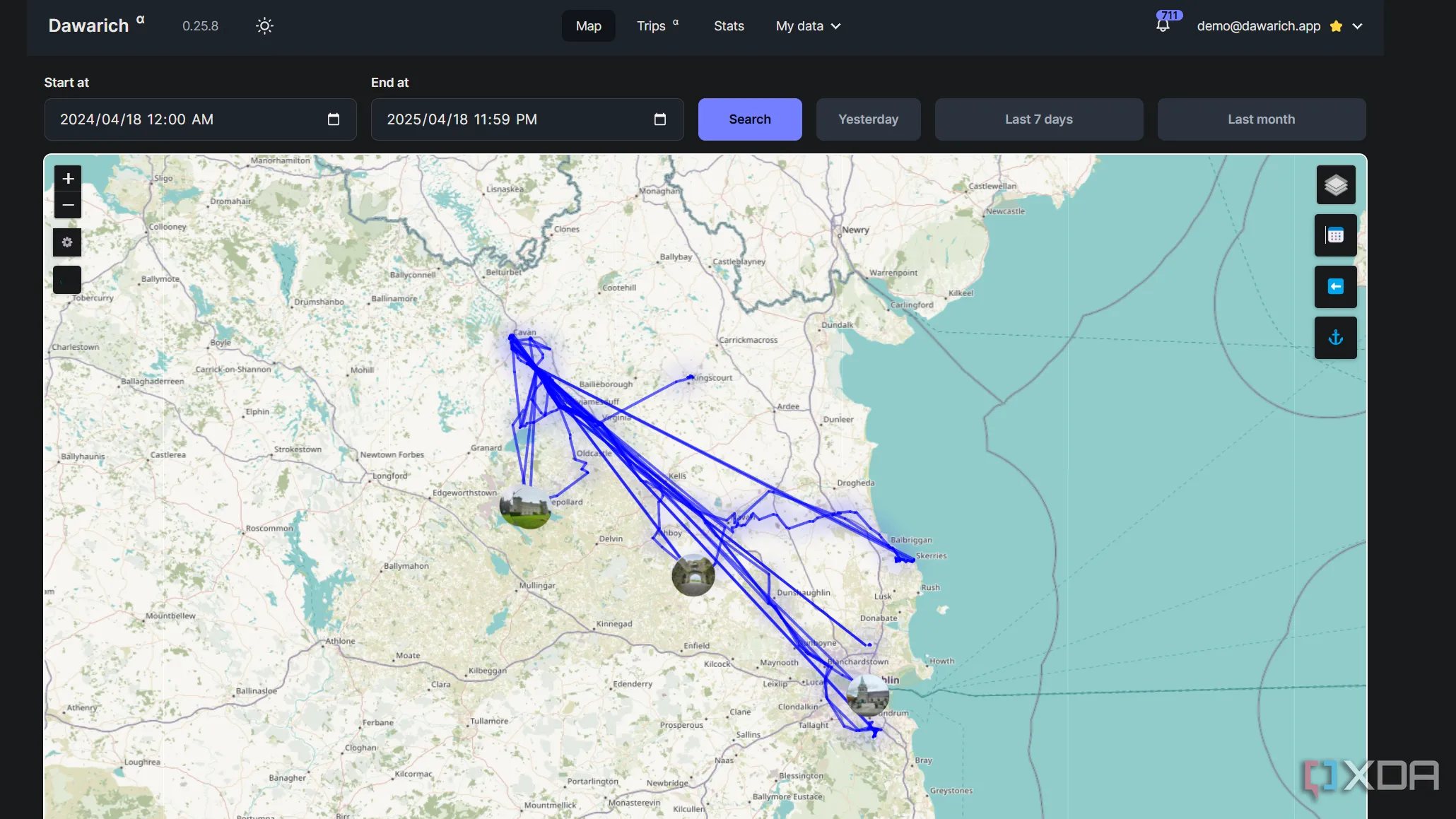Open the stone arch photo thumbnail on map
The image size is (1456, 819).
(x=693, y=575)
